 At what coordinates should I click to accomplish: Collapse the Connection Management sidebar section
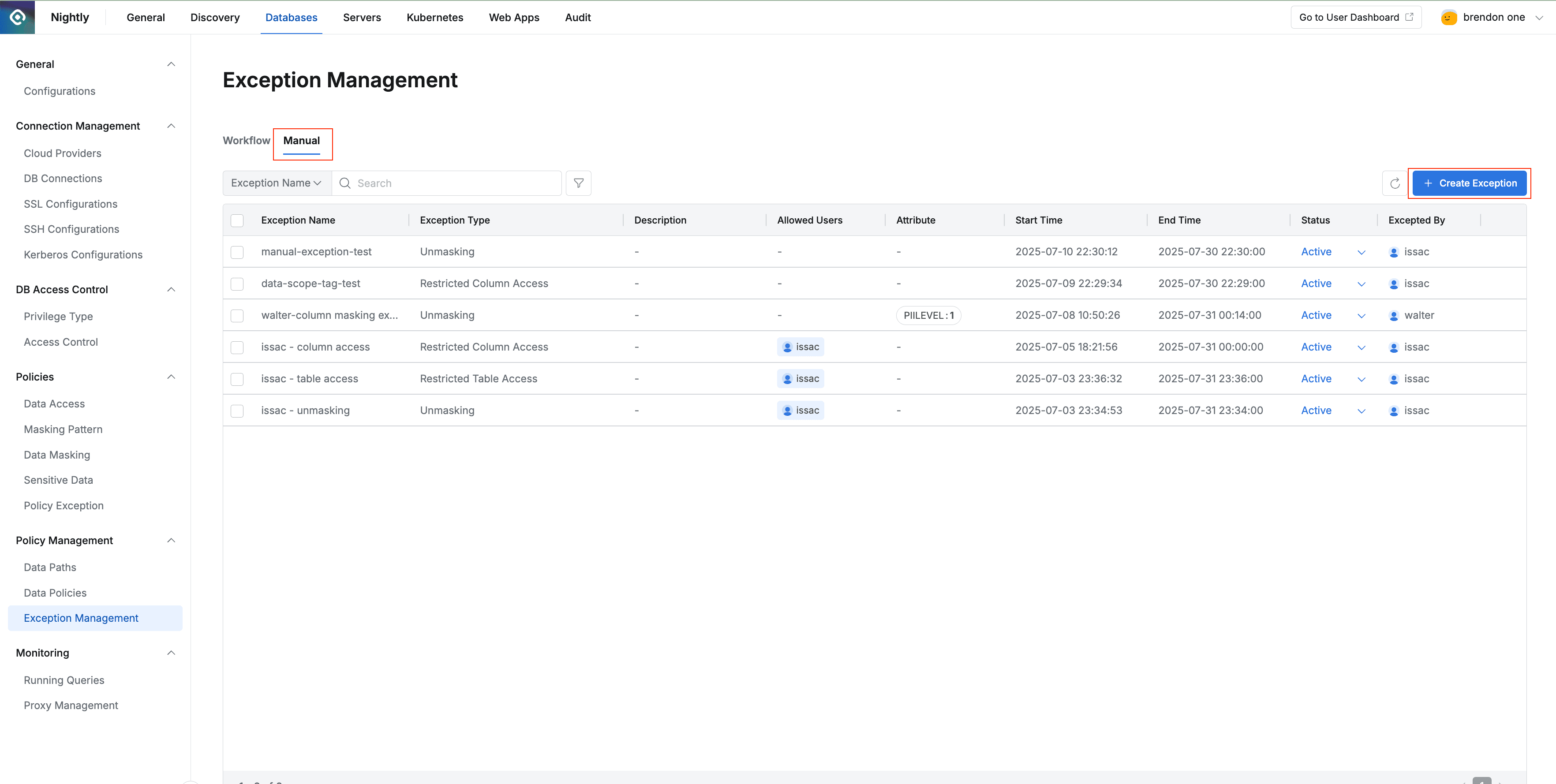(x=171, y=126)
